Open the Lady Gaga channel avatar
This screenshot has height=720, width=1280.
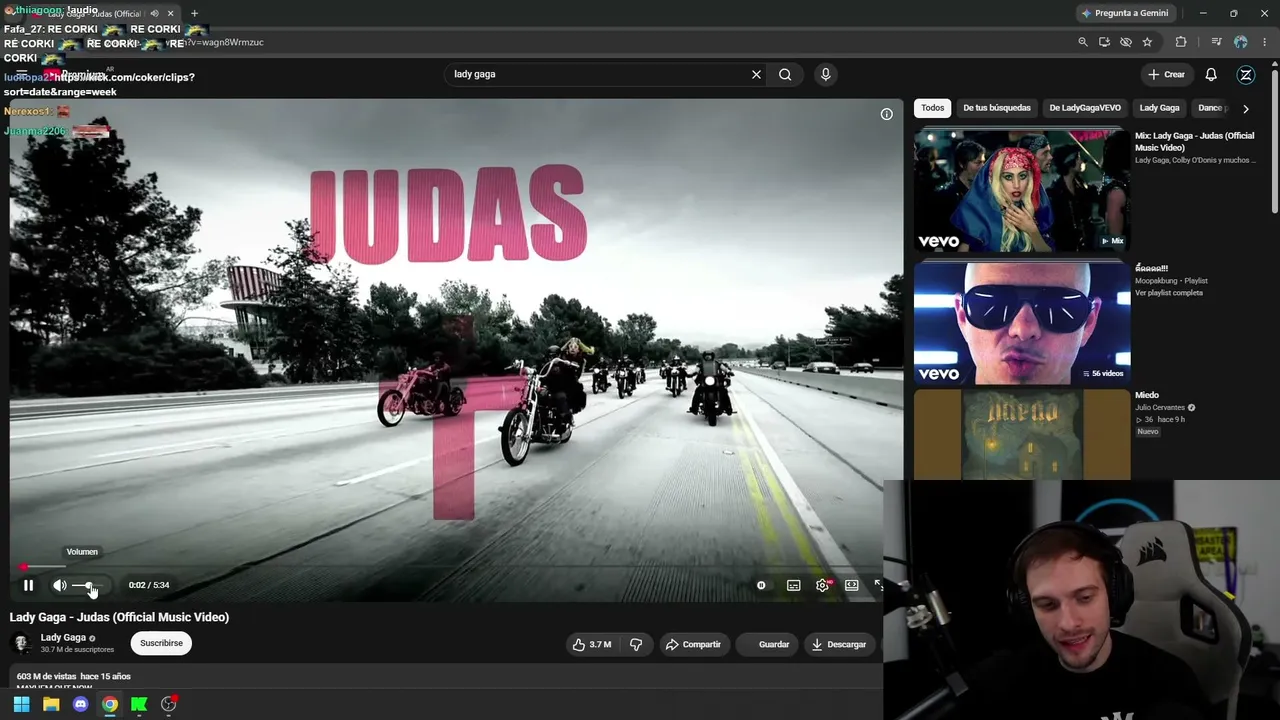click(21, 643)
